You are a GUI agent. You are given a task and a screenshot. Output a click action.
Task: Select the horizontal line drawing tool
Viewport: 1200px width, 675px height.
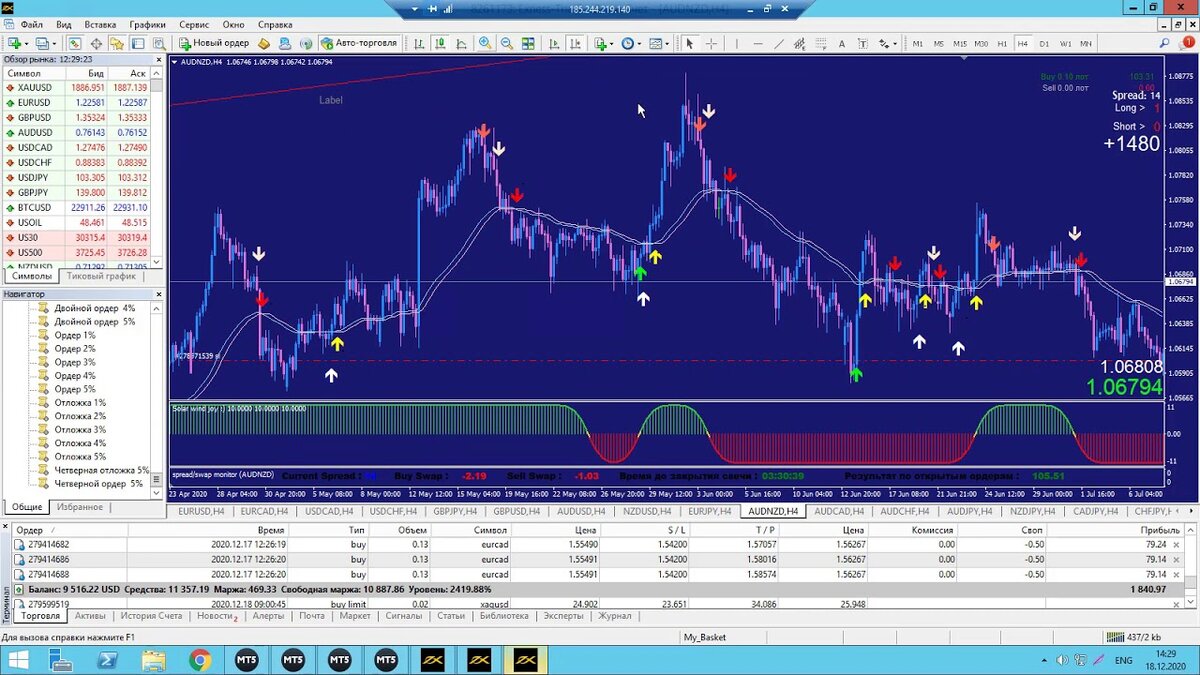pos(758,43)
